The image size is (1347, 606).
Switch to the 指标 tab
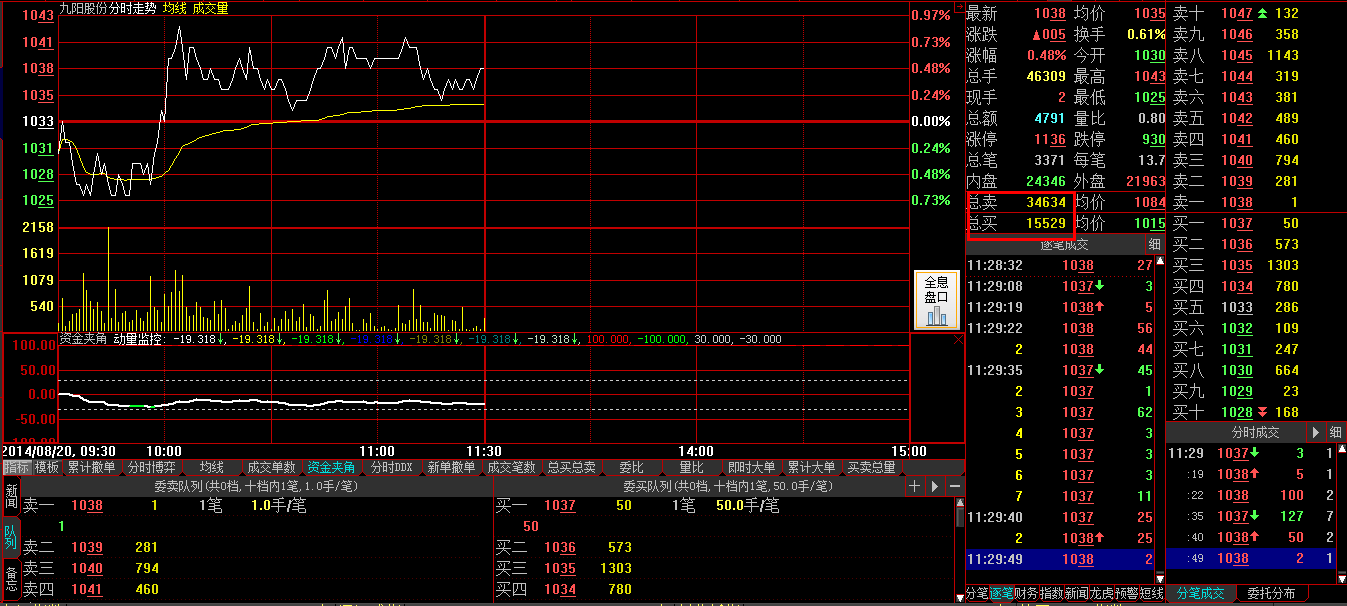(16, 467)
